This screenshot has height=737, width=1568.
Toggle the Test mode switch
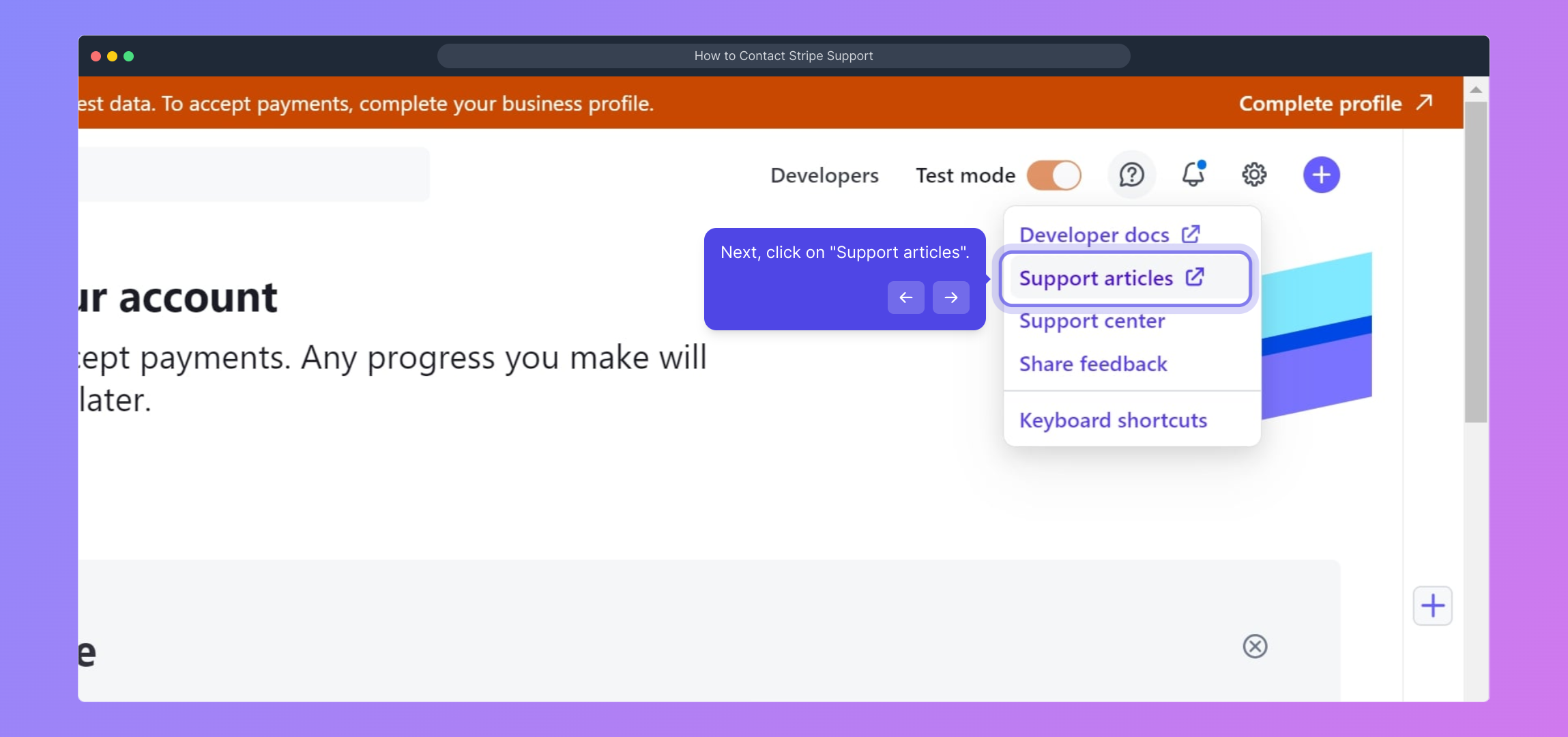1054,175
